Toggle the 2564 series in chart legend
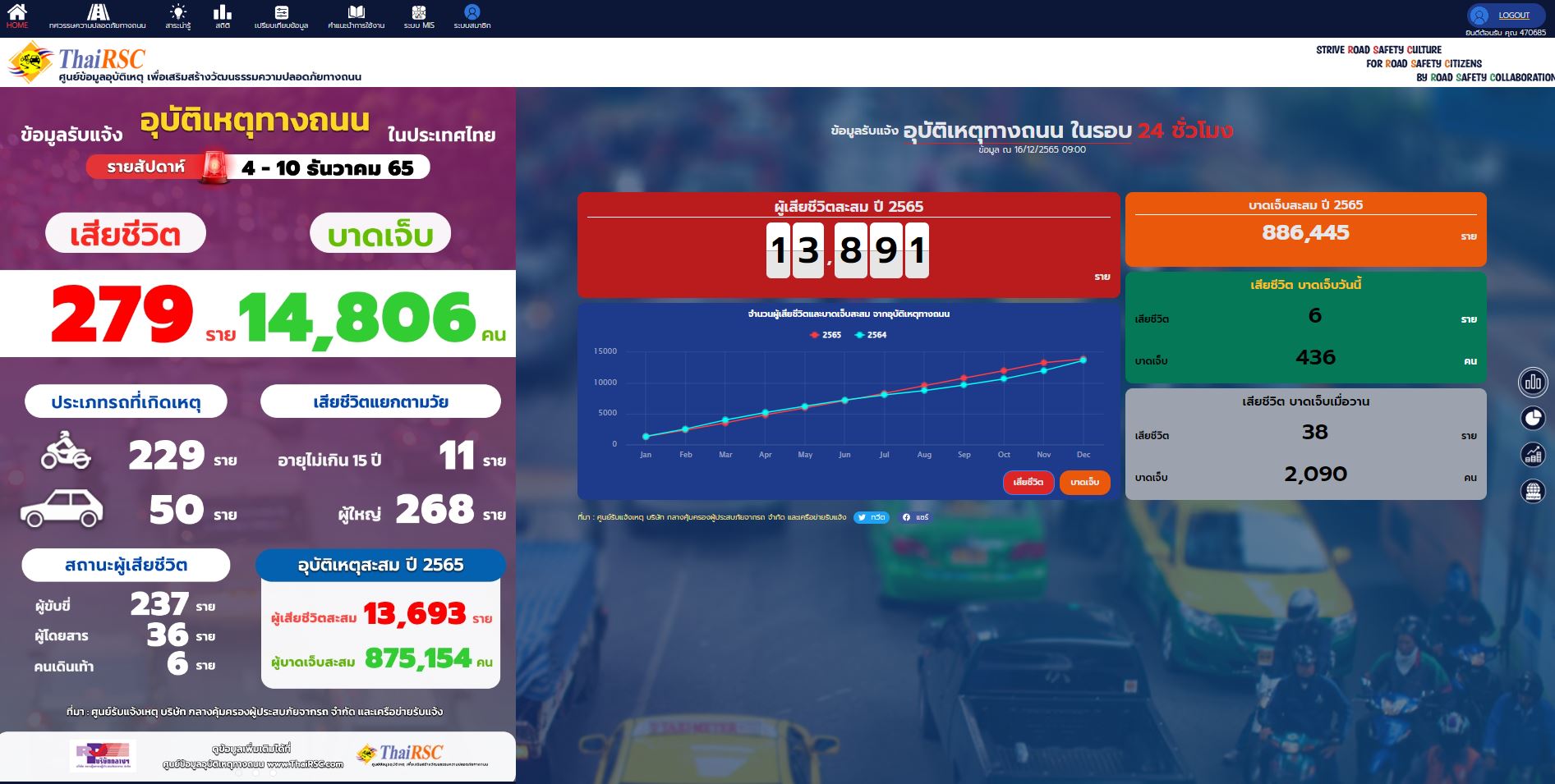1555x784 pixels. tap(871, 335)
